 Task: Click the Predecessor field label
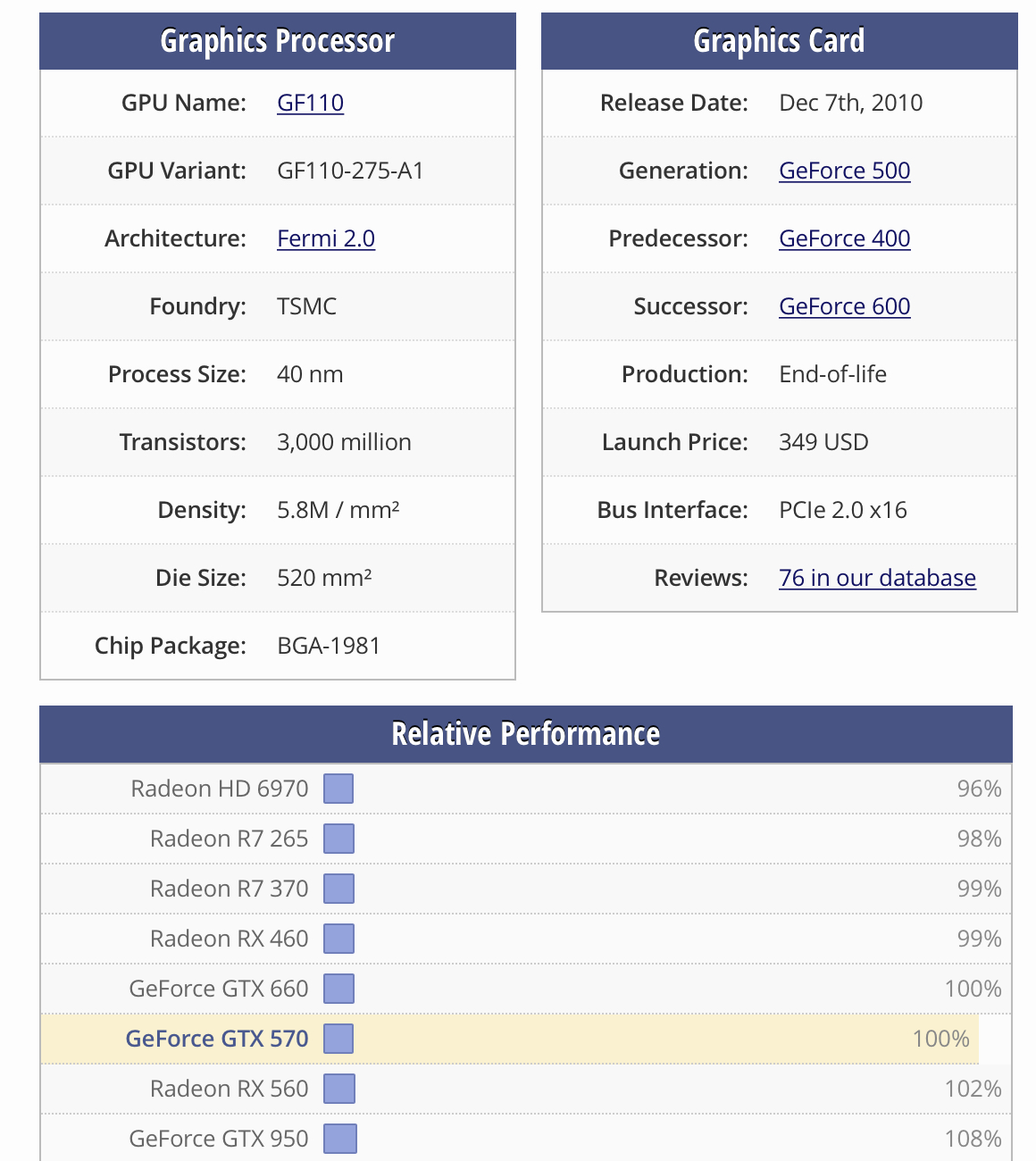pyautogui.click(x=679, y=238)
